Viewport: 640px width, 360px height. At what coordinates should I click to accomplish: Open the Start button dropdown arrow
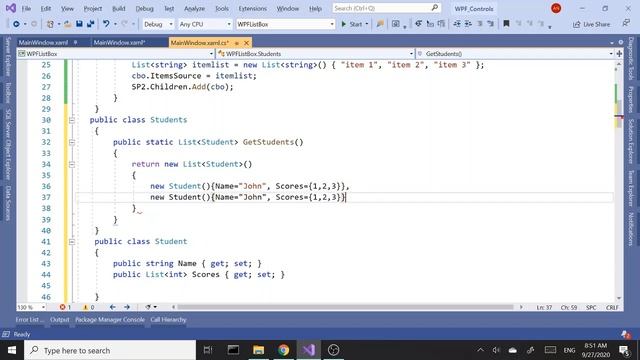pyautogui.click(x=367, y=24)
